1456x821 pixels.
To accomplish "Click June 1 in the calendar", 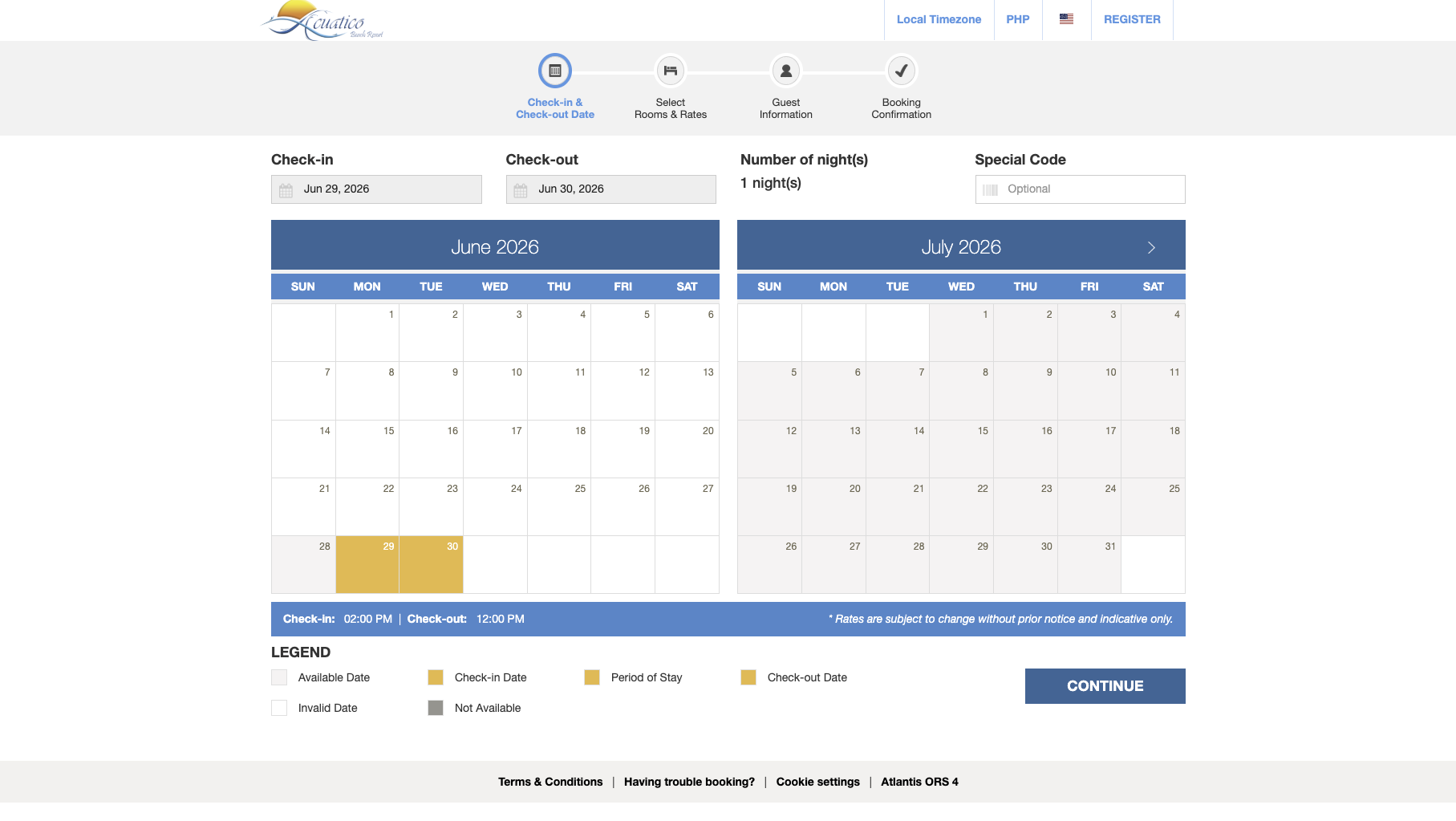I will pyautogui.click(x=367, y=333).
